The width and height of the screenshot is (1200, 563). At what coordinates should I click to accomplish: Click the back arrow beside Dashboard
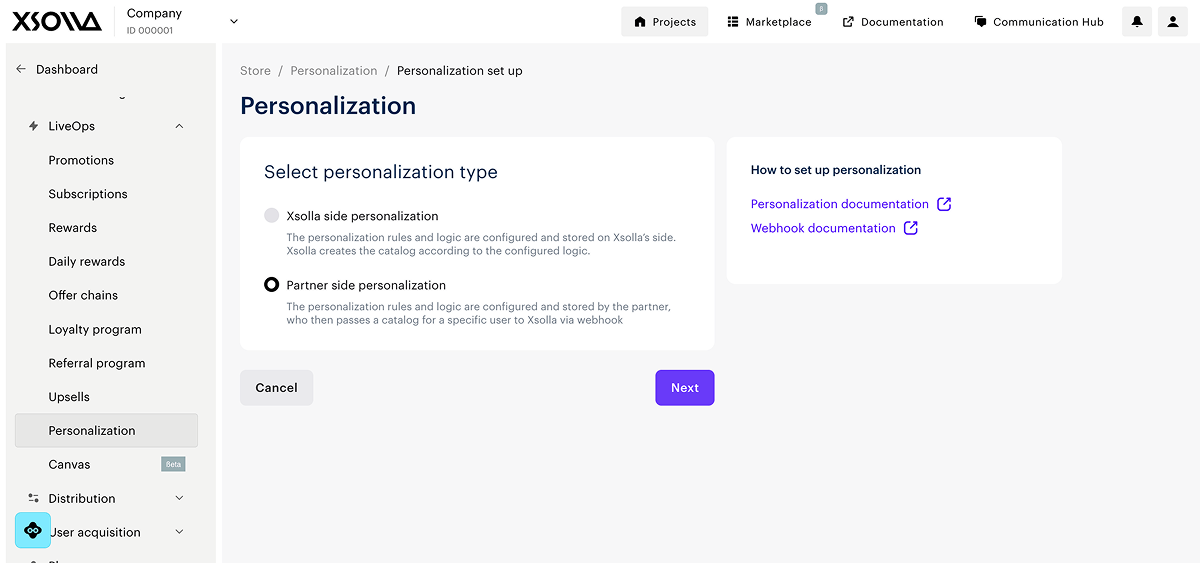(21, 69)
